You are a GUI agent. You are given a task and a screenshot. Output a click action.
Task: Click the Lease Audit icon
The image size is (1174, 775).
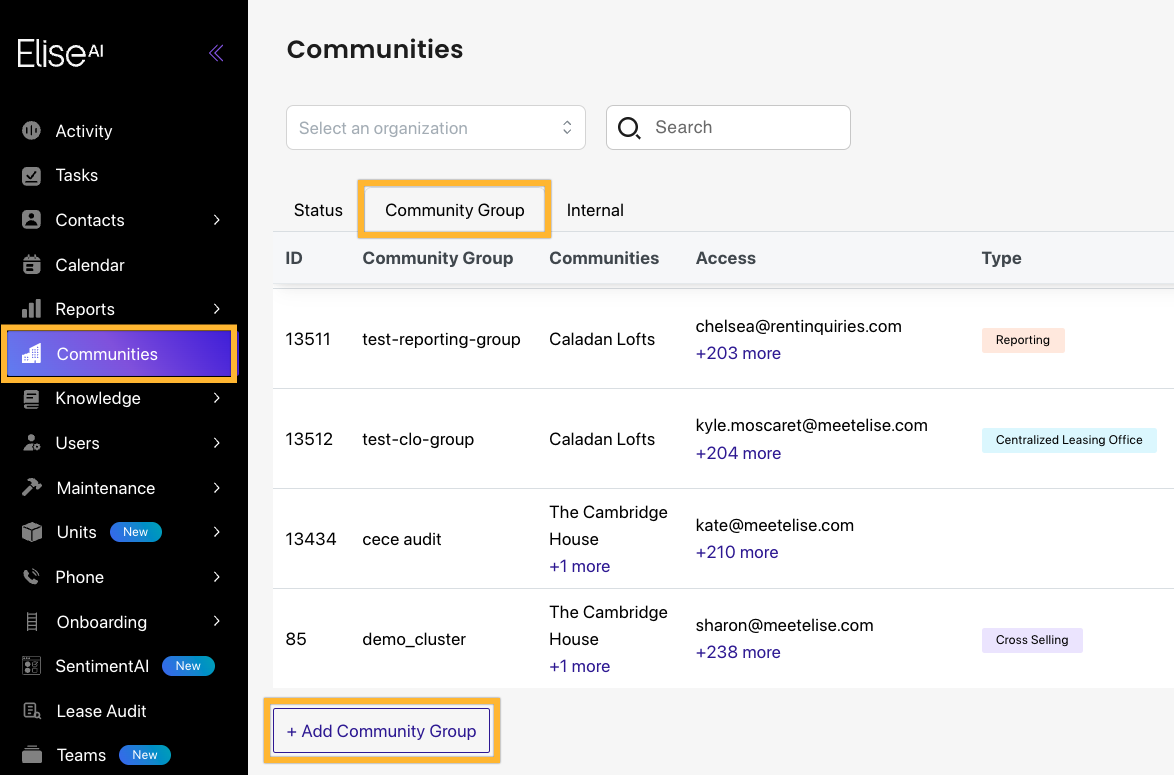point(31,711)
